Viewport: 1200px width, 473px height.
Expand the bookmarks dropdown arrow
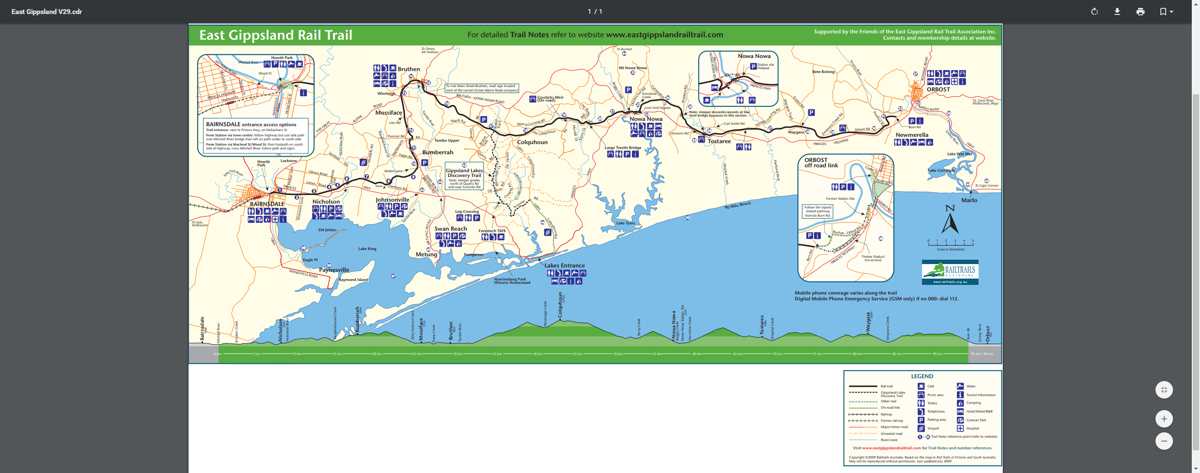tap(1172, 12)
